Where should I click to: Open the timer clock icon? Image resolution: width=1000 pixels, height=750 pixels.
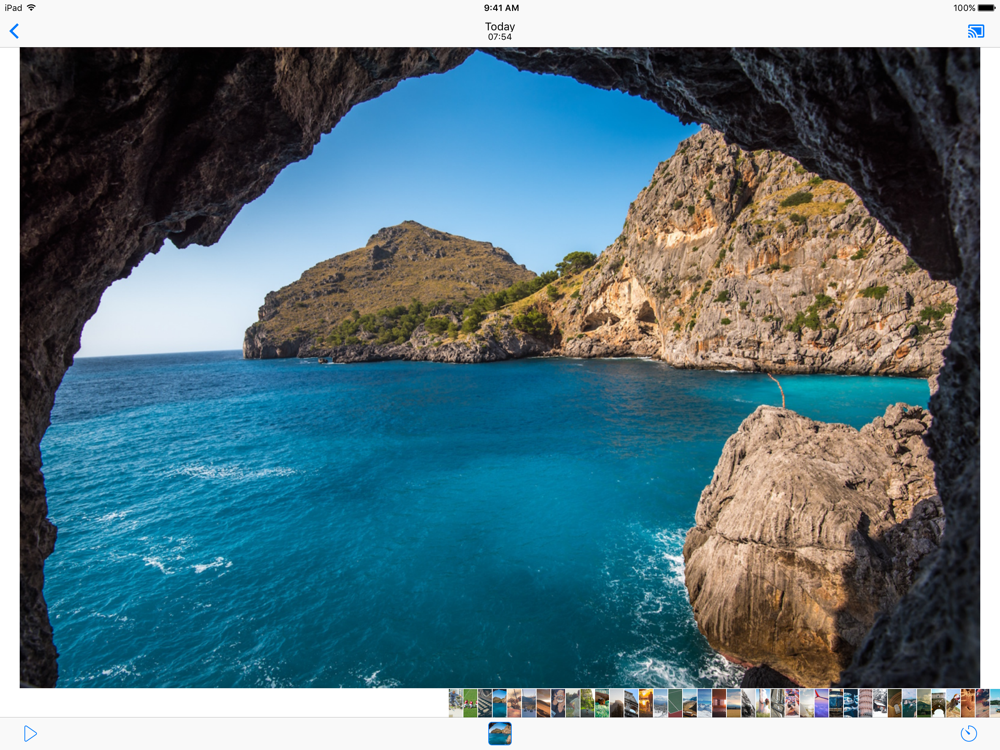968,734
